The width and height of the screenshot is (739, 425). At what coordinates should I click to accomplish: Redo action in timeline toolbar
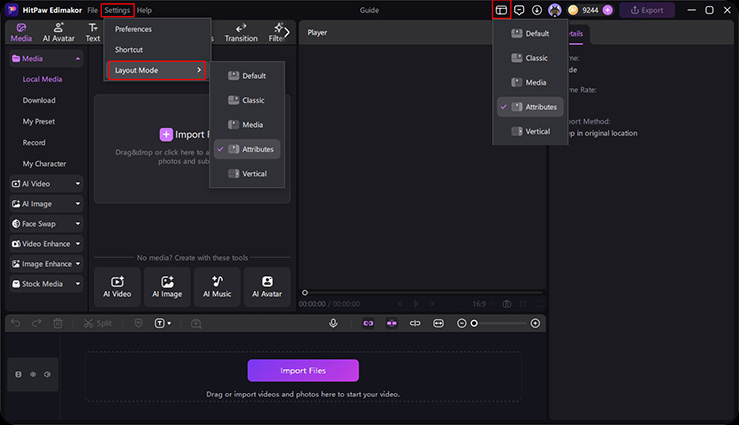point(36,323)
